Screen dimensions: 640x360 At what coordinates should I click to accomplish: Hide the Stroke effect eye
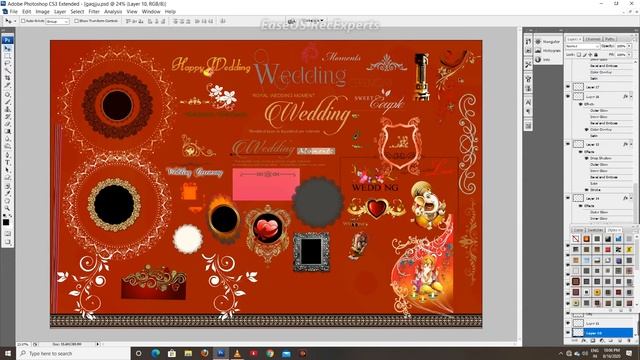coord(587,190)
